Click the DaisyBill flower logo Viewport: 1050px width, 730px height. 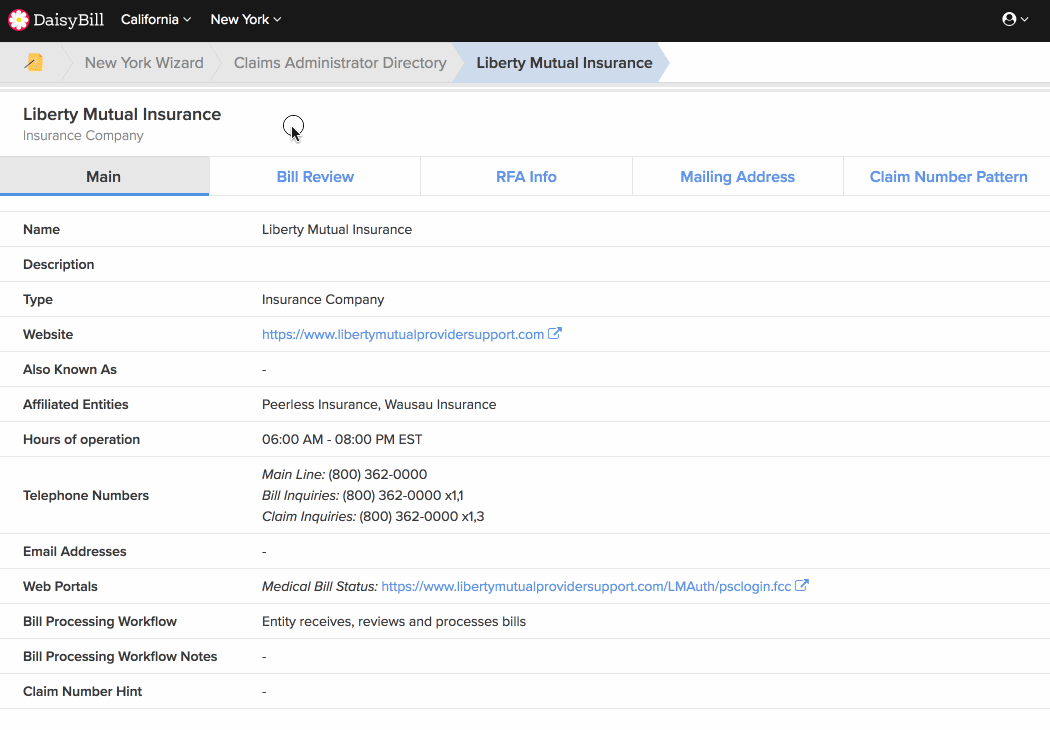click(x=19, y=20)
